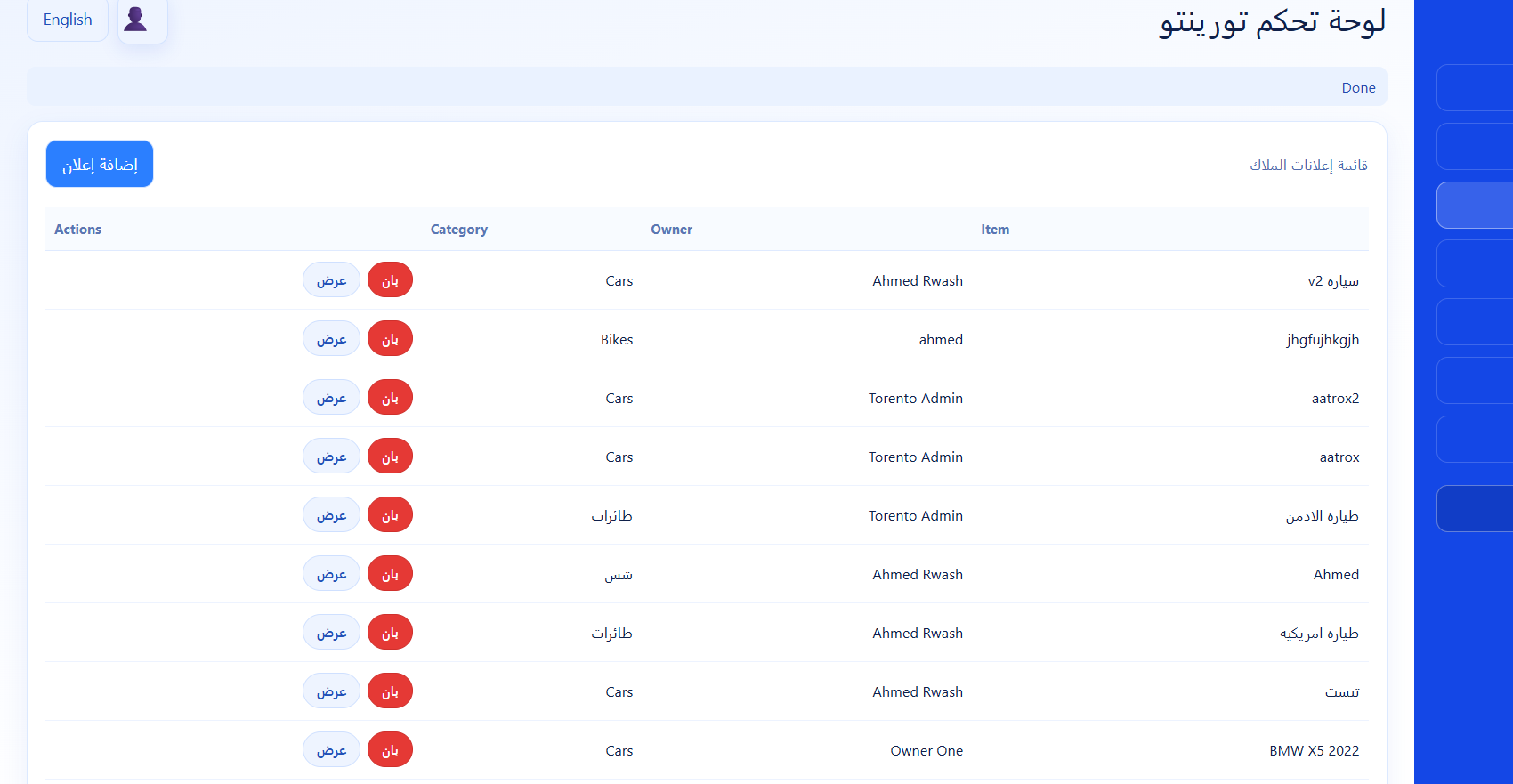Image resolution: width=1513 pixels, height=784 pixels.
Task: Click the قائمة إعلانات الملاك heading
Action: click(x=1308, y=165)
